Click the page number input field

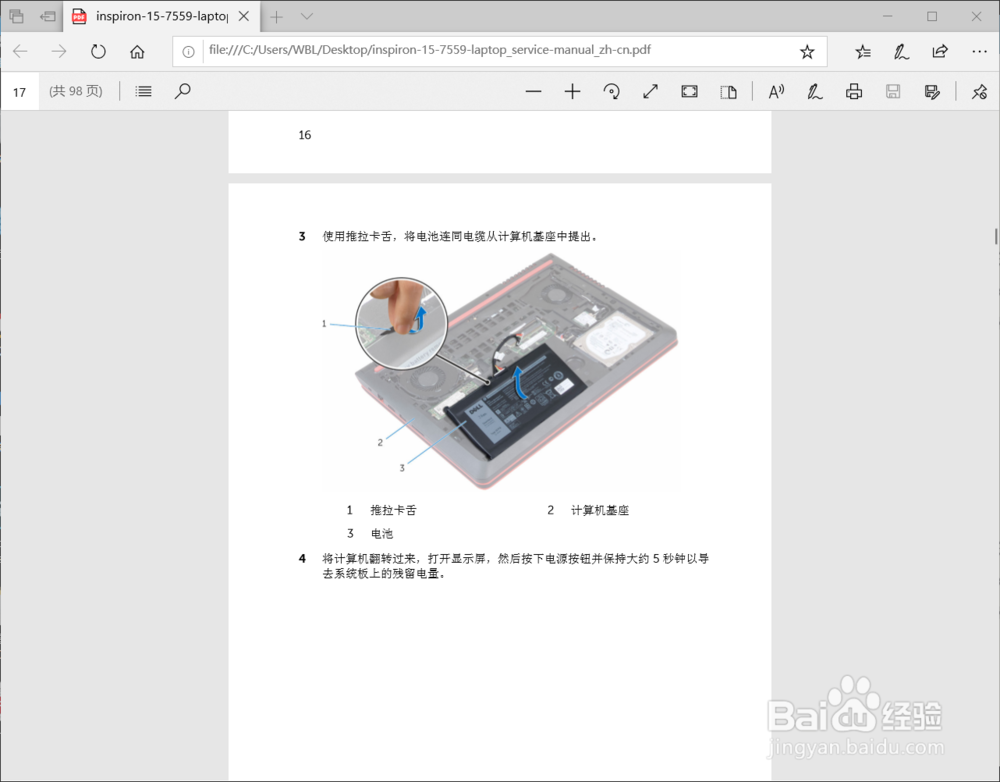click(x=19, y=91)
